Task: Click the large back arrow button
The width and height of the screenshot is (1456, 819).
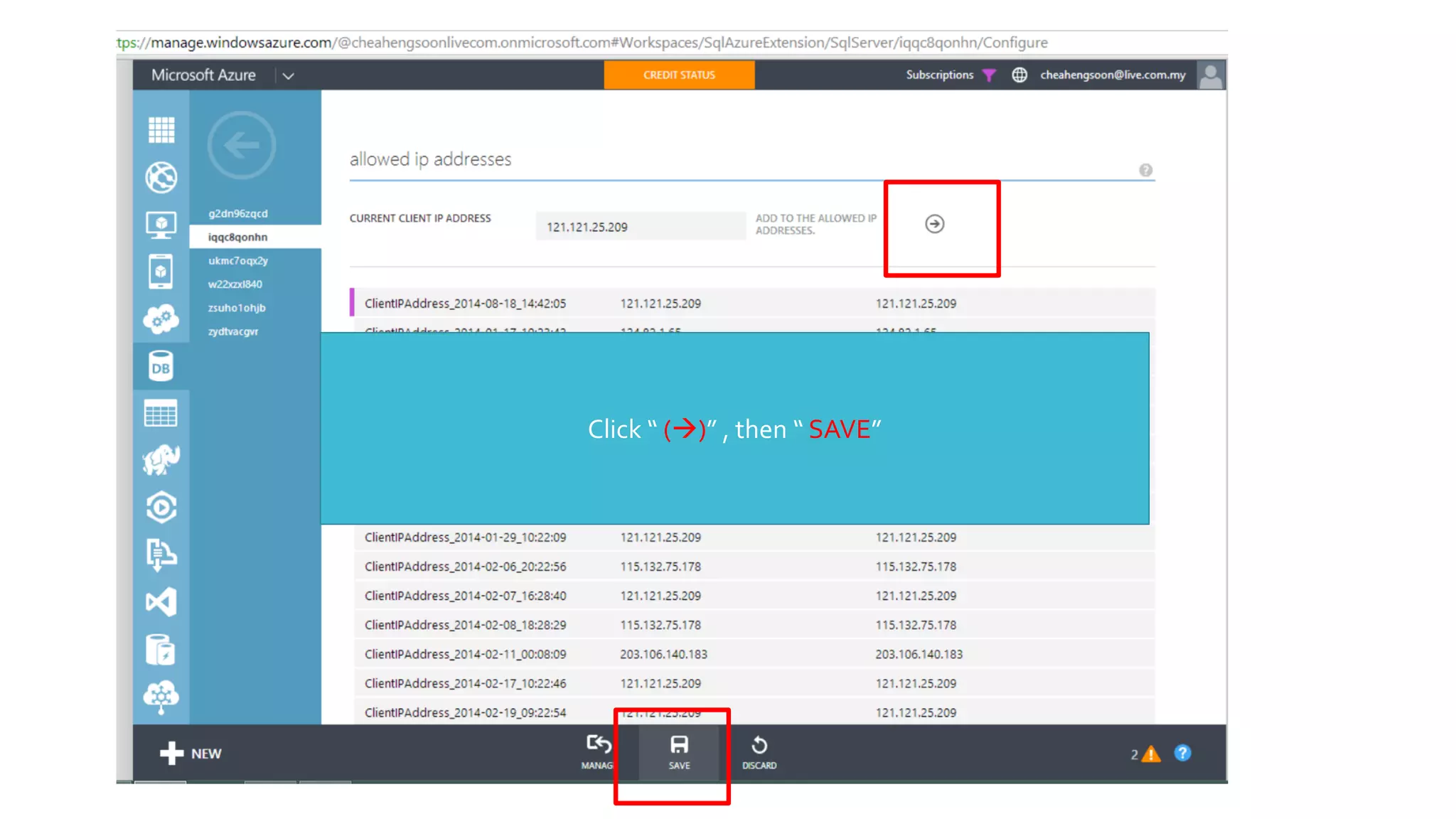Action: tap(242, 146)
